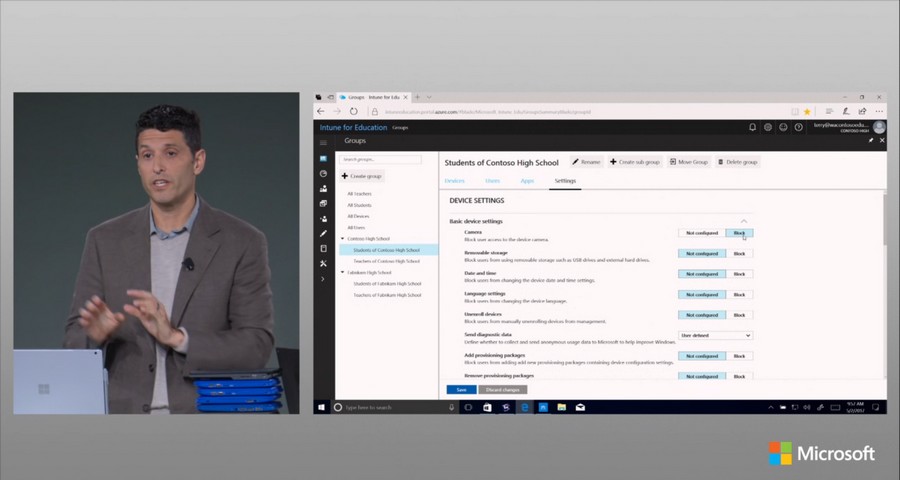Viewport: 900px width, 480px height.
Task: Click the Edge share icon
Action: [x=862, y=111]
